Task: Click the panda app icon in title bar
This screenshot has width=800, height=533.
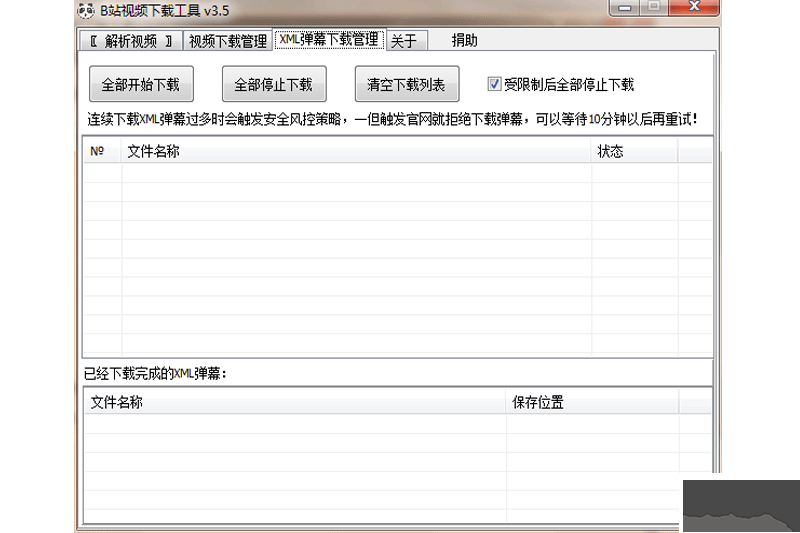Action: (x=86, y=10)
